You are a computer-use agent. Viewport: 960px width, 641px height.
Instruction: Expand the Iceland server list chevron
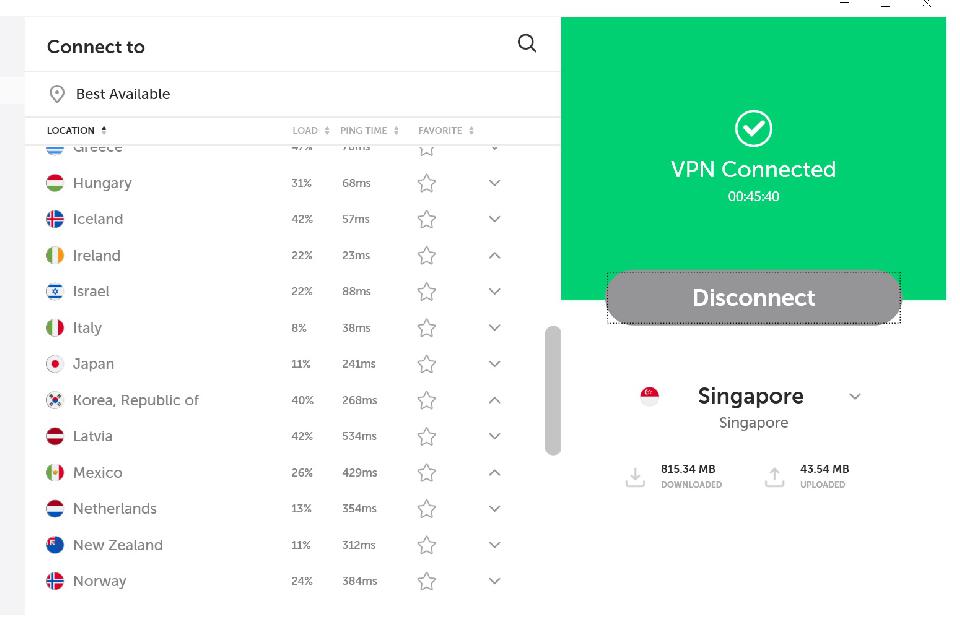[494, 219]
